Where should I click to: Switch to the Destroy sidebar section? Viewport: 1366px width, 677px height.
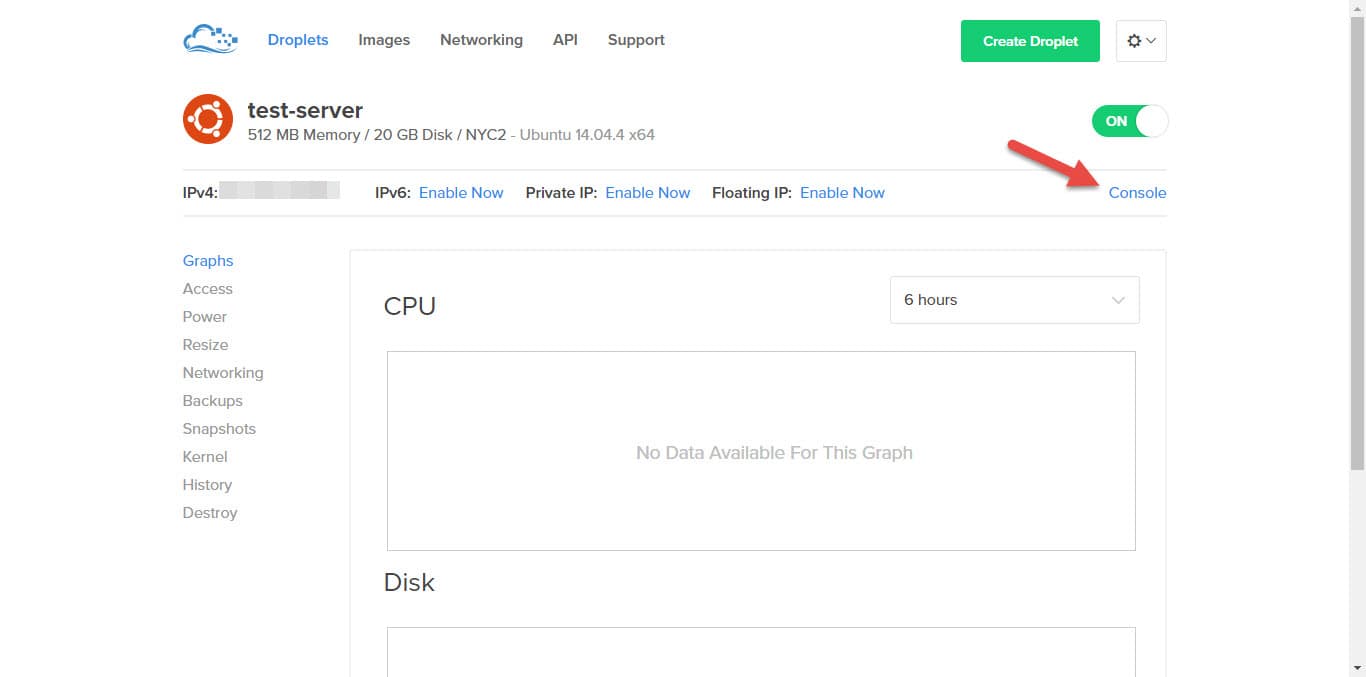[210, 513]
